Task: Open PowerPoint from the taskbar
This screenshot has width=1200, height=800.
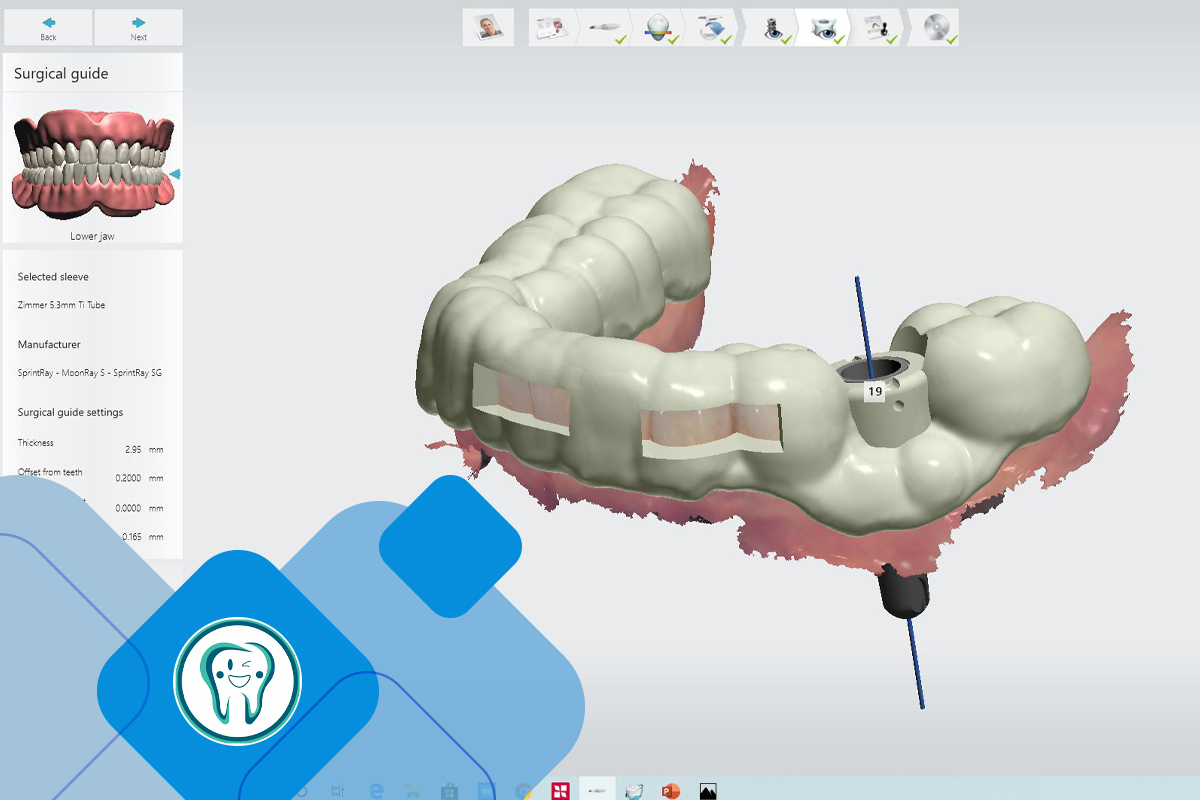Action: pyautogui.click(x=671, y=791)
